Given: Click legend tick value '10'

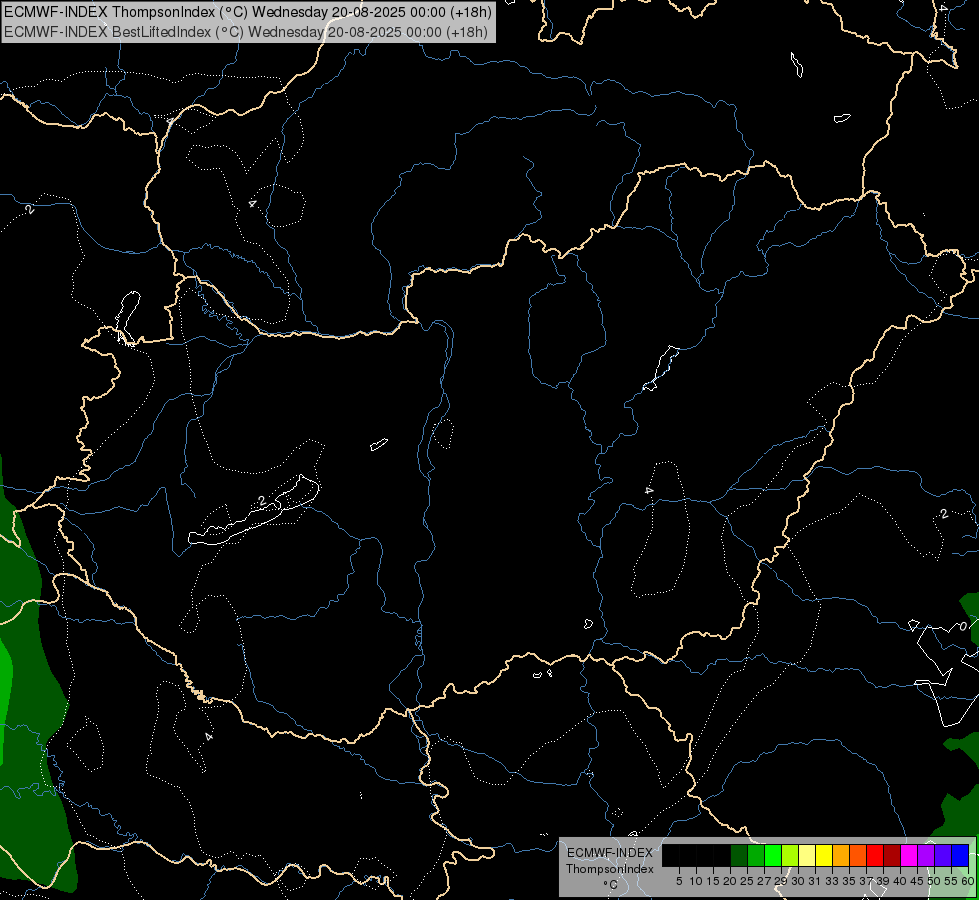Looking at the screenshot, I should (x=696, y=881).
